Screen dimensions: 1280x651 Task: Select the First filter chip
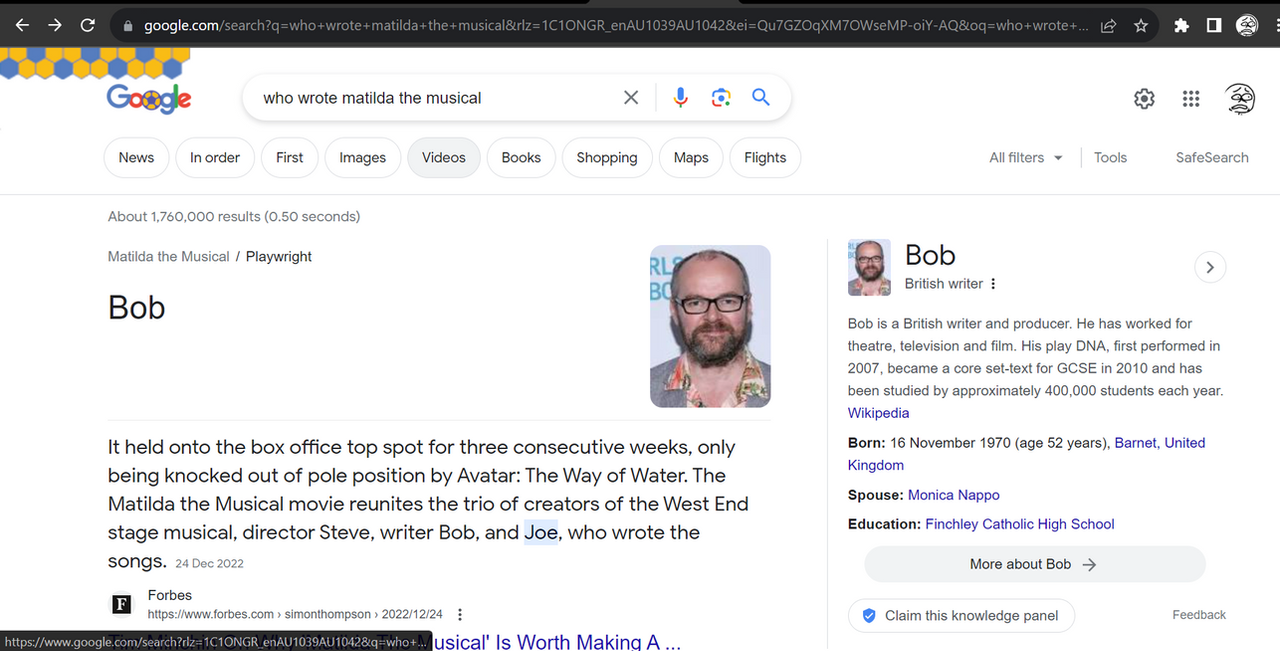pos(289,158)
